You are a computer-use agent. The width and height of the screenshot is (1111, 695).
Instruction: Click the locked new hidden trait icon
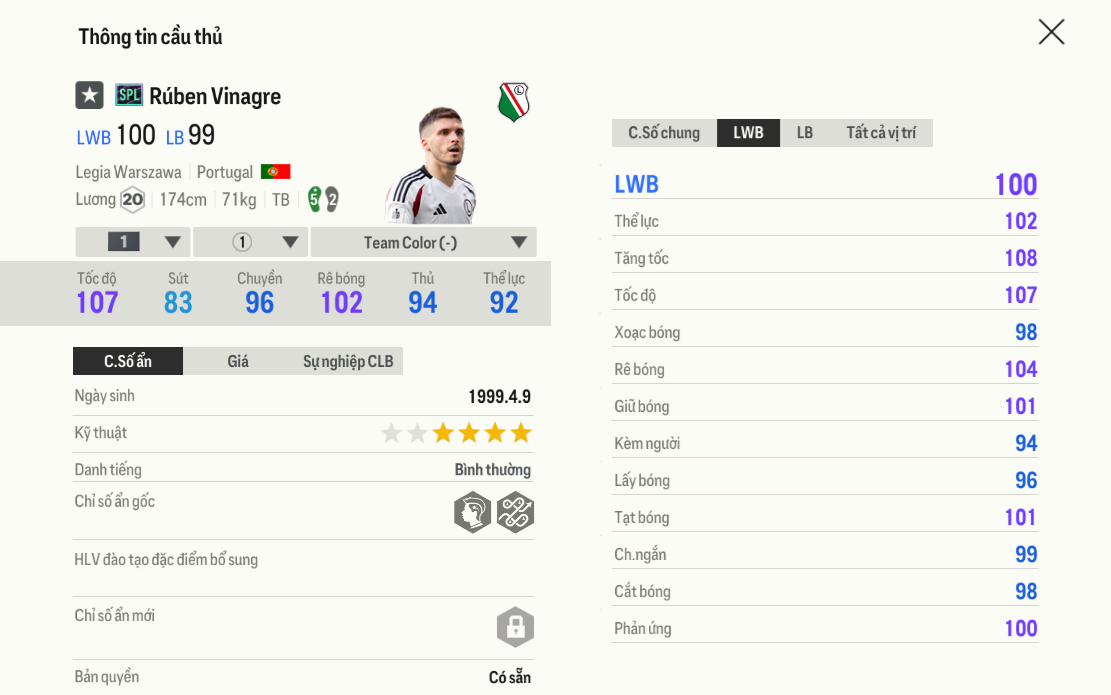pyautogui.click(x=515, y=627)
